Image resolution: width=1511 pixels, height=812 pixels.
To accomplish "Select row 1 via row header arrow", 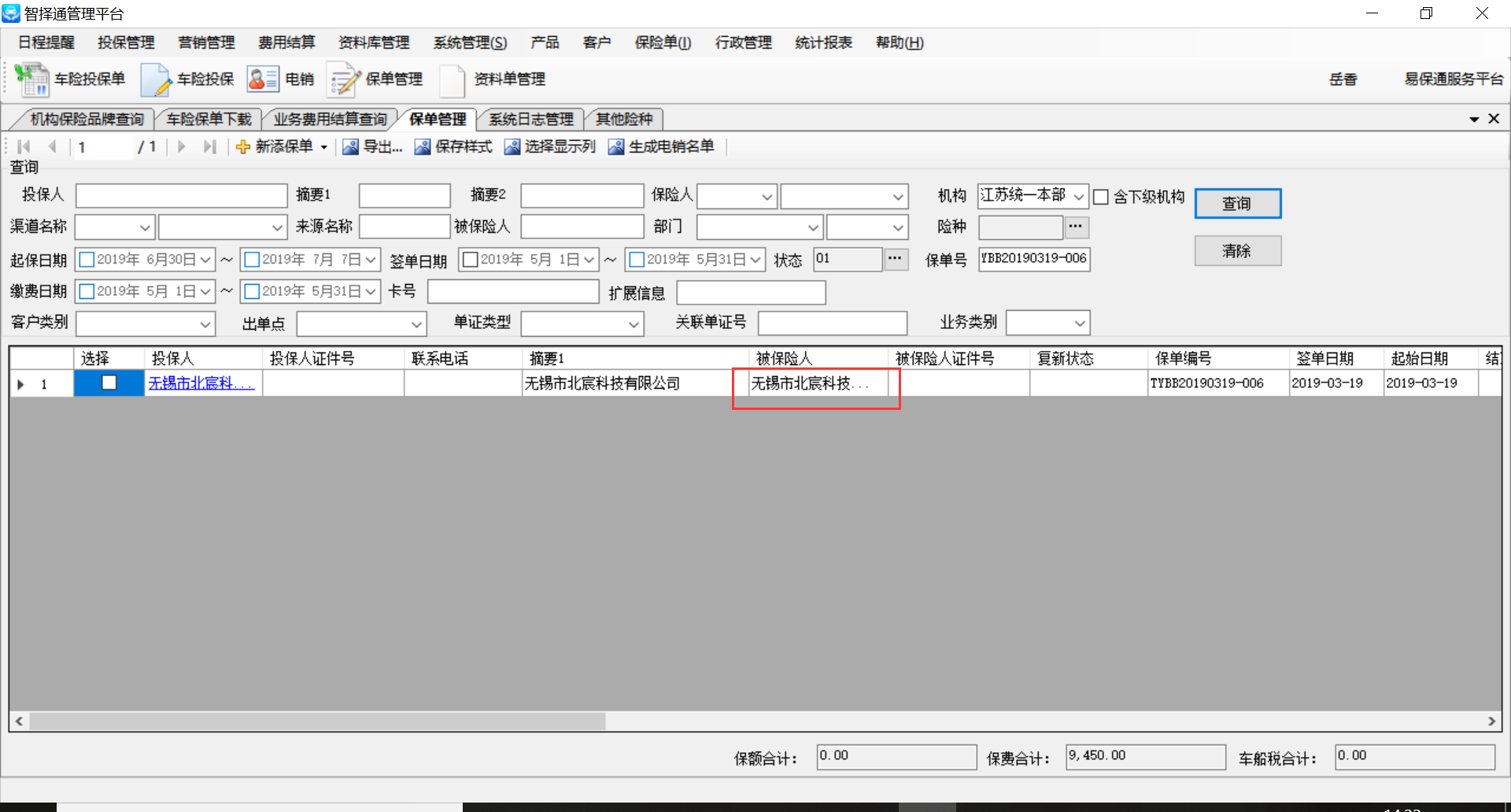I will click(21, 384).
